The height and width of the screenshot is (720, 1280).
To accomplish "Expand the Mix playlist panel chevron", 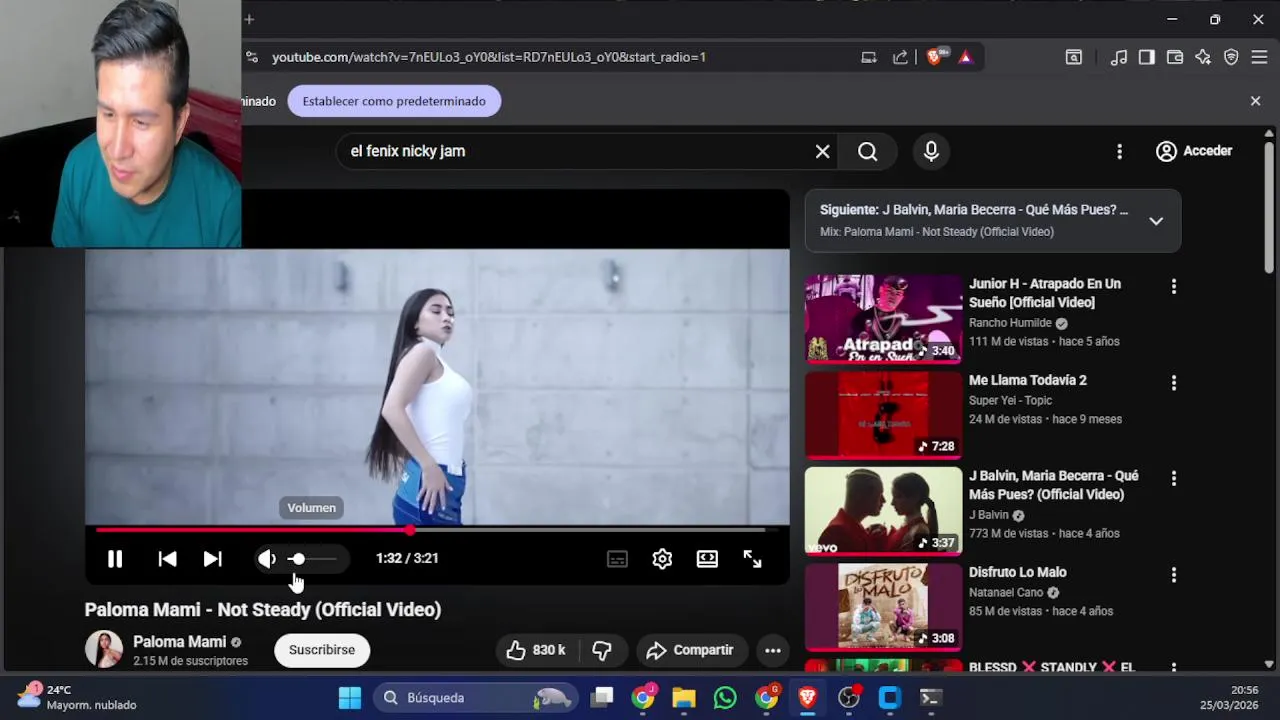I will click(1156, 221).
